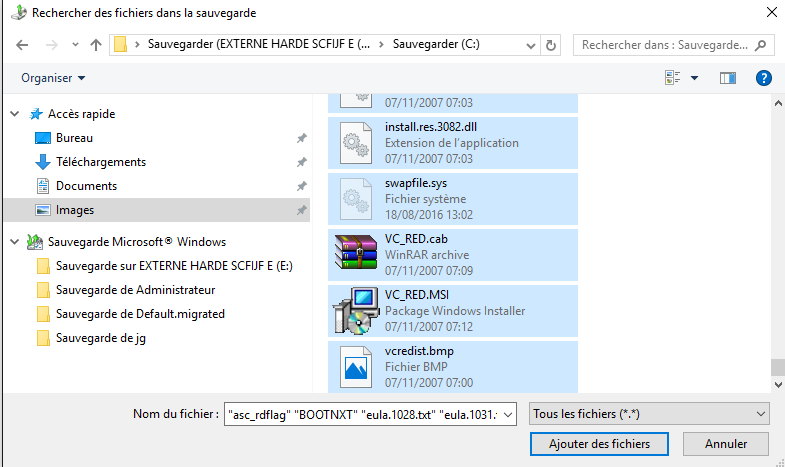Open the Nom du fichier dropdown arrow
785x467 pixels.
point(508,414)
